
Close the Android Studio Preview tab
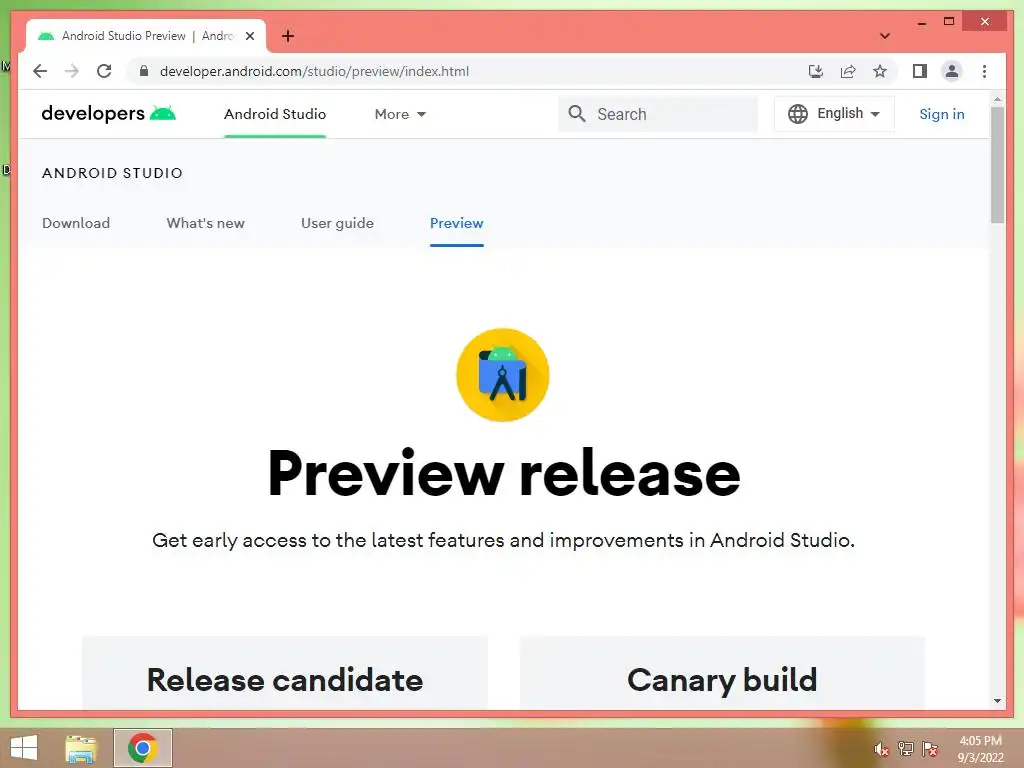coord(249,36)
